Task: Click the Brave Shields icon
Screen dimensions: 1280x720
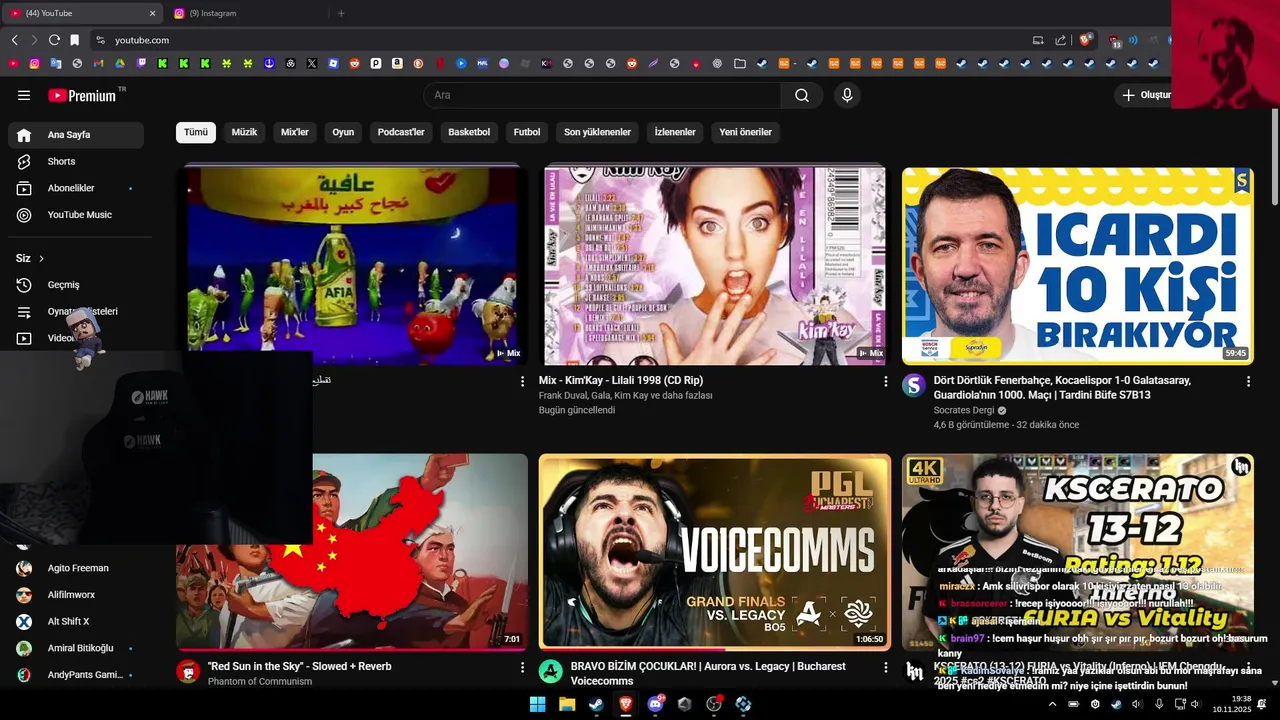Action: [x=1085, y=40]
